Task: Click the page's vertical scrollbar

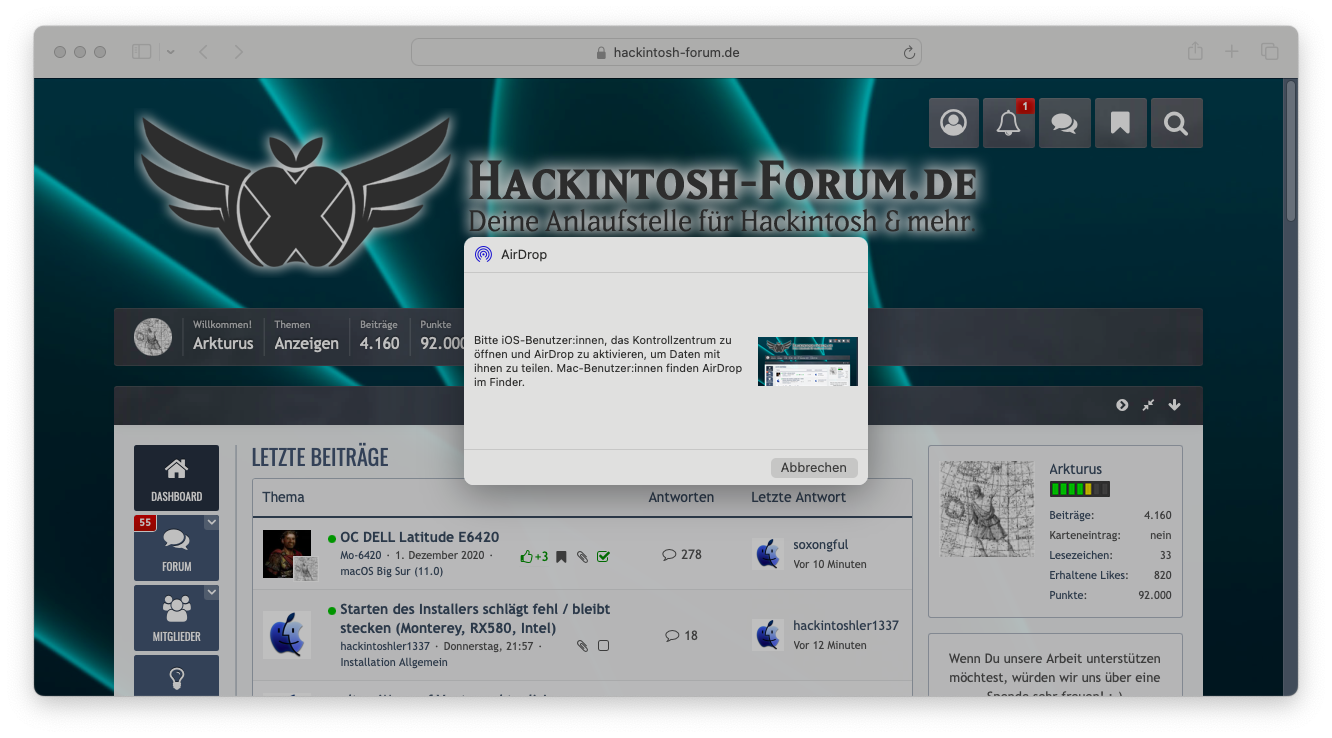Action: pos(1291,151)
